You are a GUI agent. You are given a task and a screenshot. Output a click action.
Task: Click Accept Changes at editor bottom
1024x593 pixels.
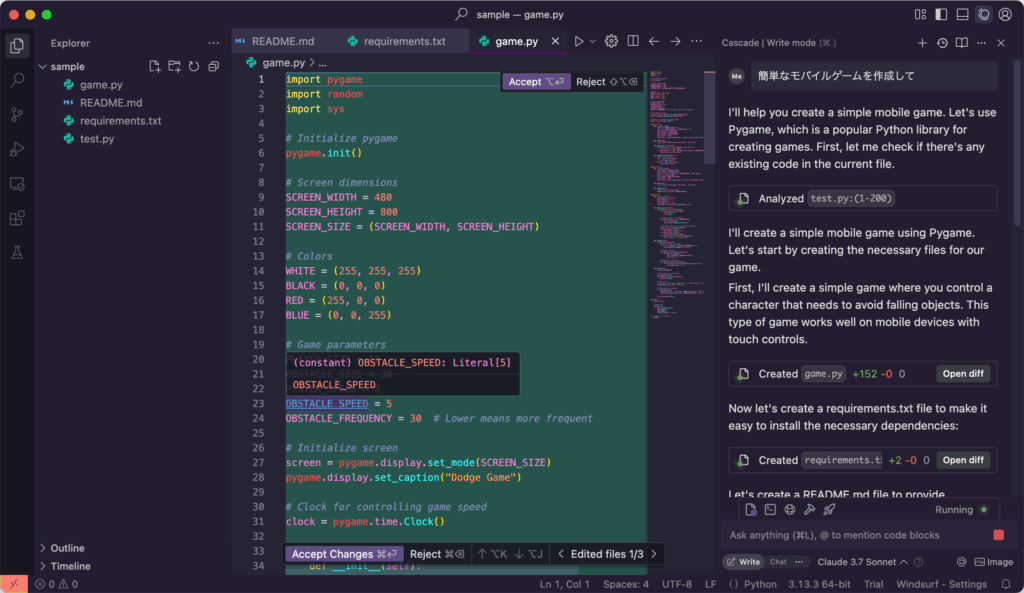pyautogui.click(x=344, y=554)
